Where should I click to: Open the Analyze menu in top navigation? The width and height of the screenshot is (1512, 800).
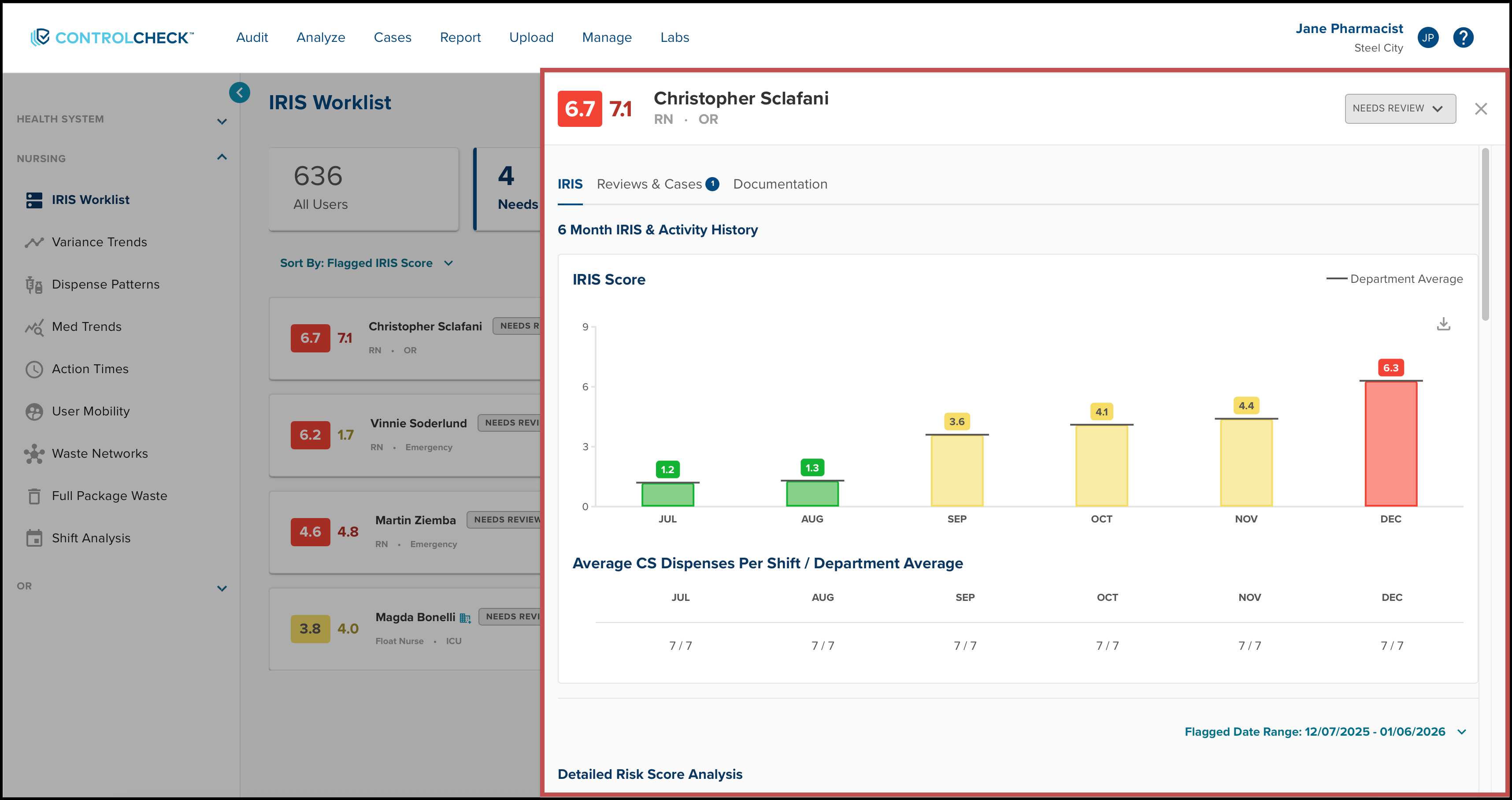320,37
